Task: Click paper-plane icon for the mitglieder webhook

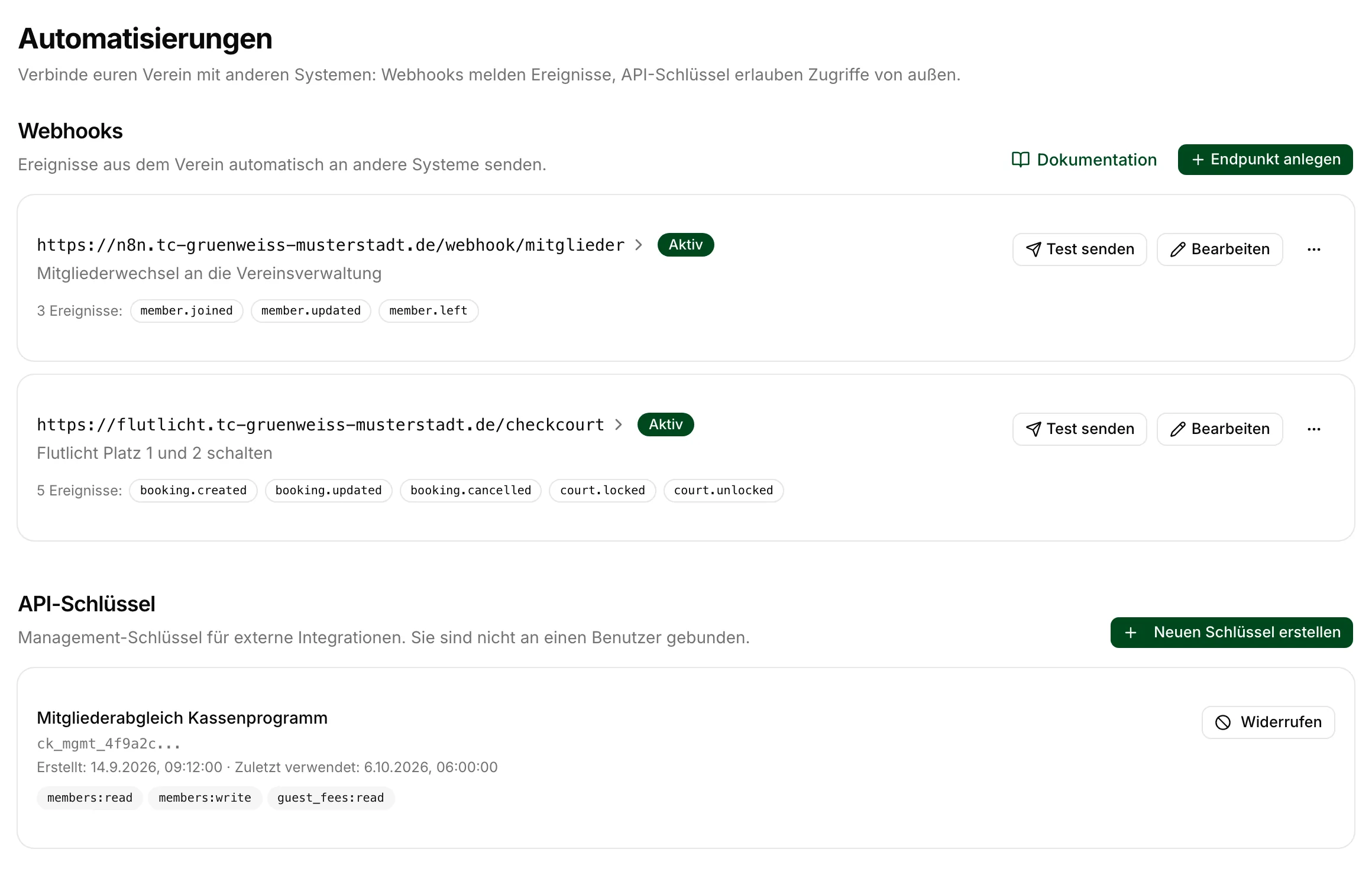Action: point(1033,249)
